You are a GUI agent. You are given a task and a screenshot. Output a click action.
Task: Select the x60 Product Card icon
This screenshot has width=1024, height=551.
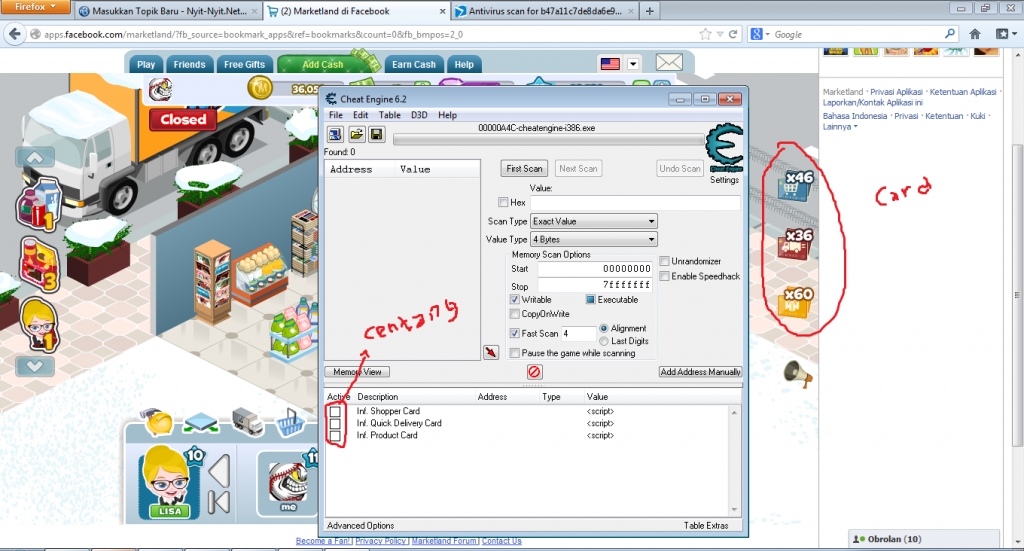pyautogui.click(x=795, y=302)
